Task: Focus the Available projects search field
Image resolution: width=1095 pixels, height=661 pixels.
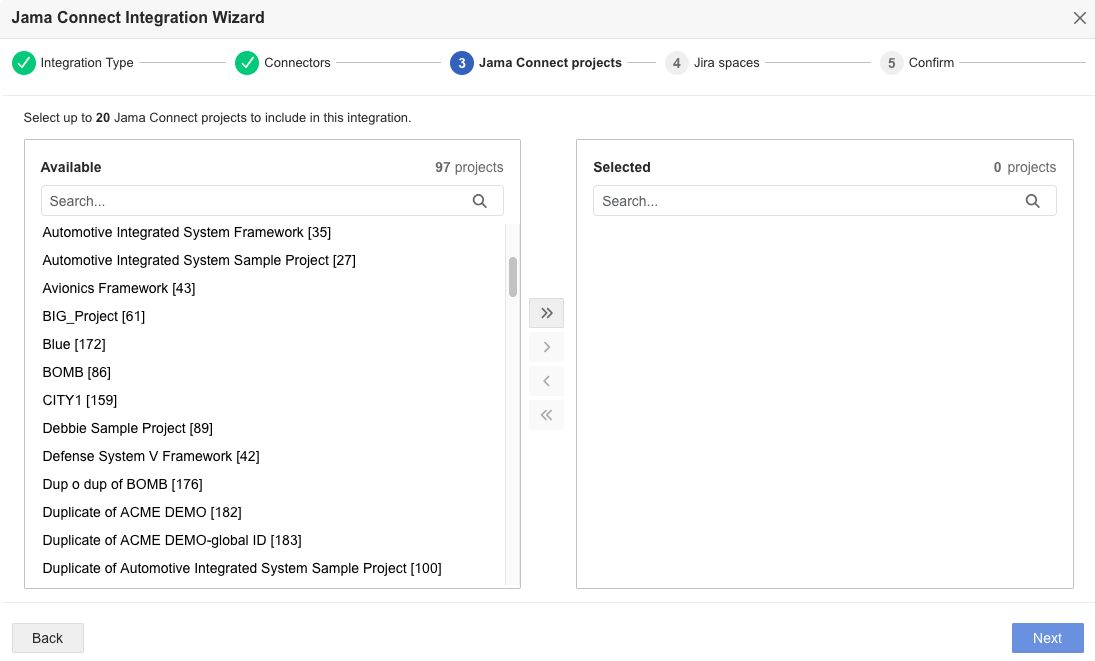Action: point(272,201)
